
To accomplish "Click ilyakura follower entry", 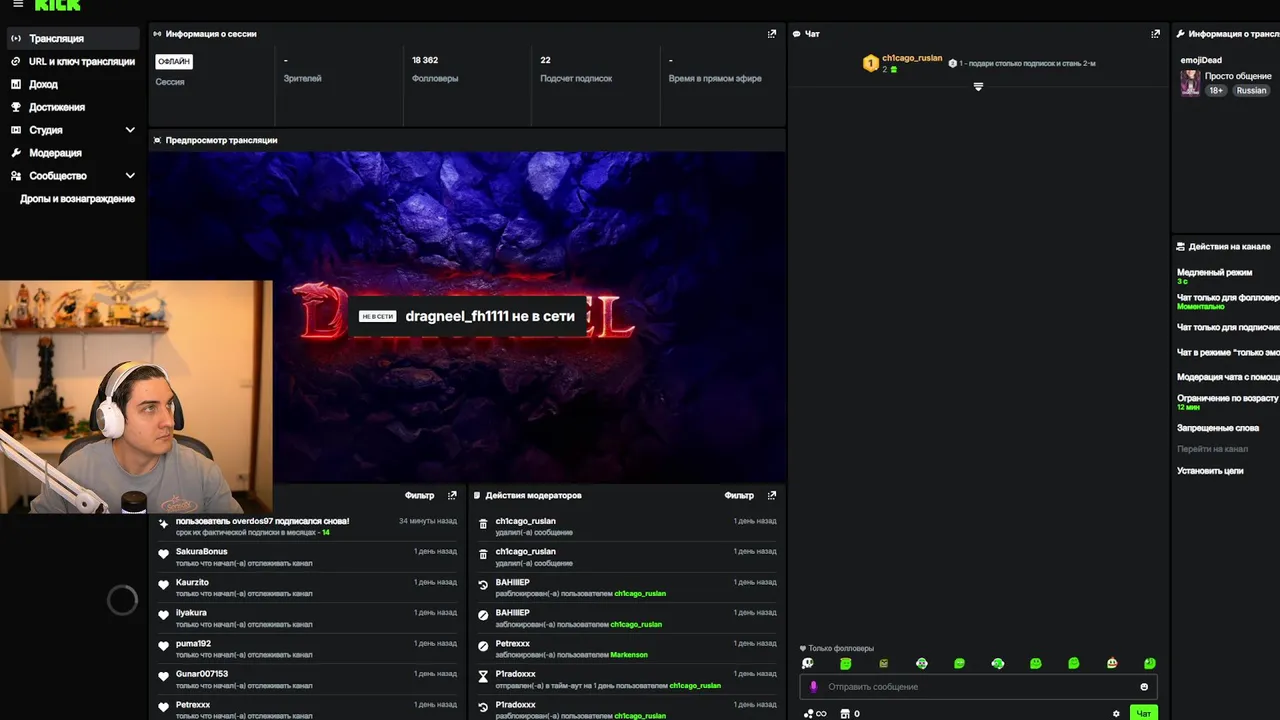I will (x=191, y=613).
